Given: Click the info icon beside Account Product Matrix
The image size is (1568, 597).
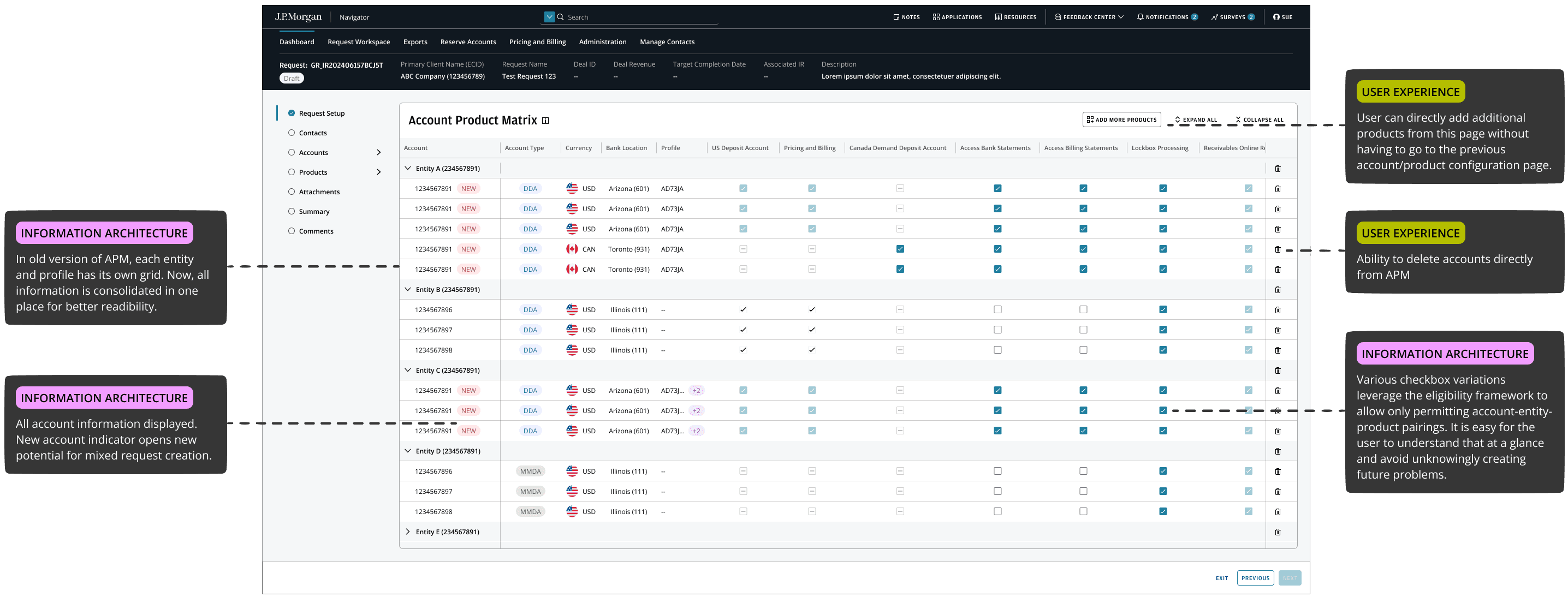Looking at the screenshot, I should (545, 121).
